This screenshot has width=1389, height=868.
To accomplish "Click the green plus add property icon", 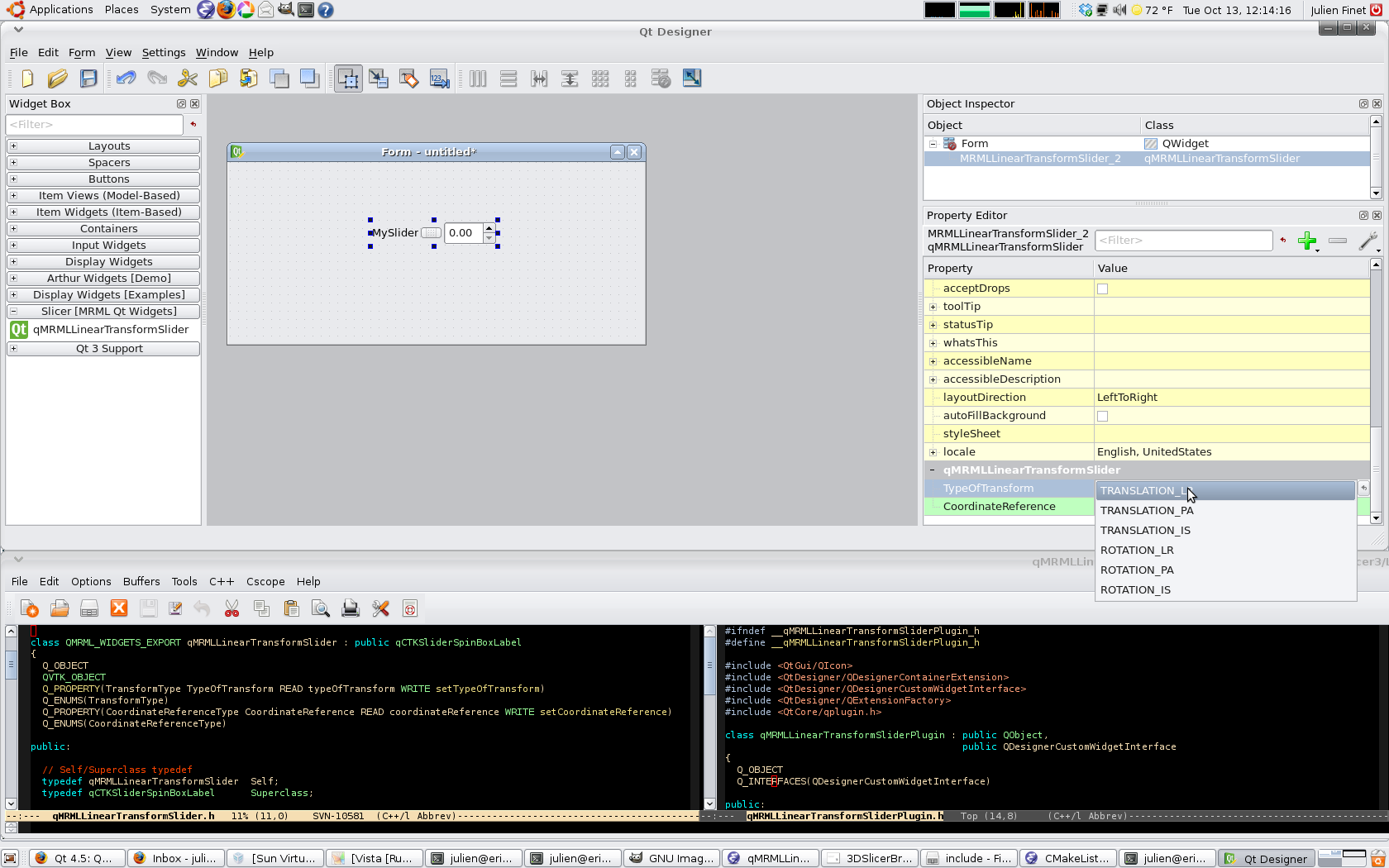I will (x=1307, y=241).
